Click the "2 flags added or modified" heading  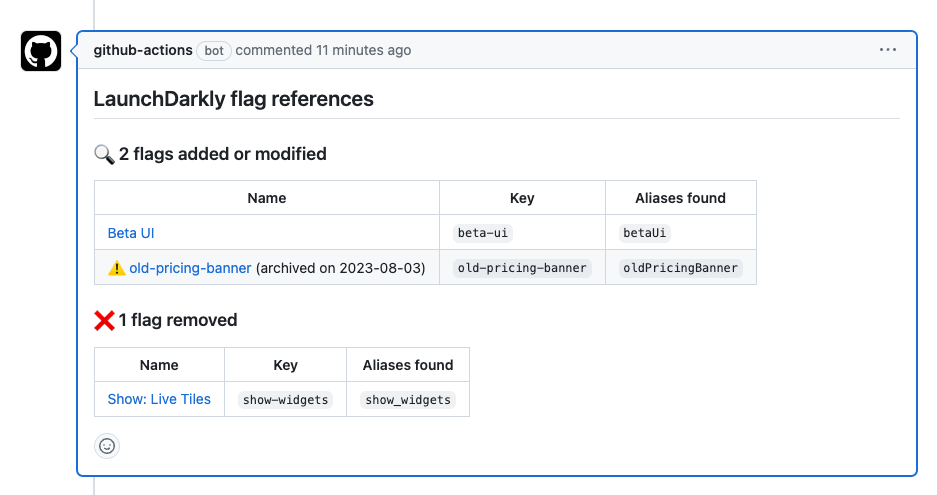click(x=222, y=154)
